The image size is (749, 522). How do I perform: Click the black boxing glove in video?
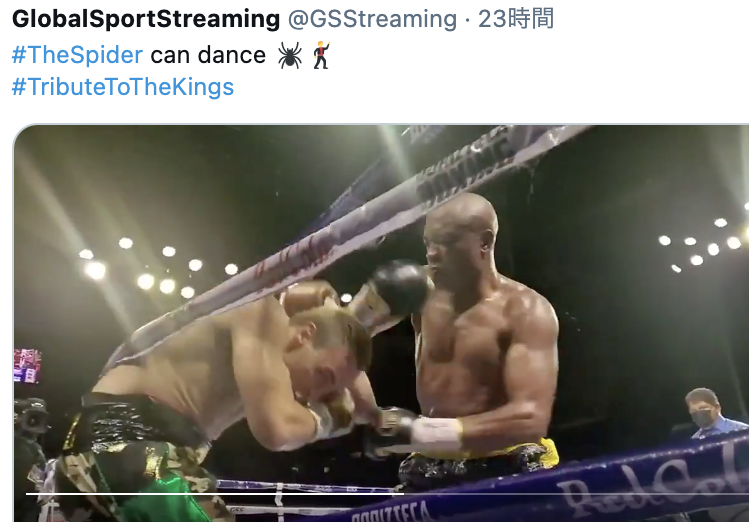click(399, 289)
